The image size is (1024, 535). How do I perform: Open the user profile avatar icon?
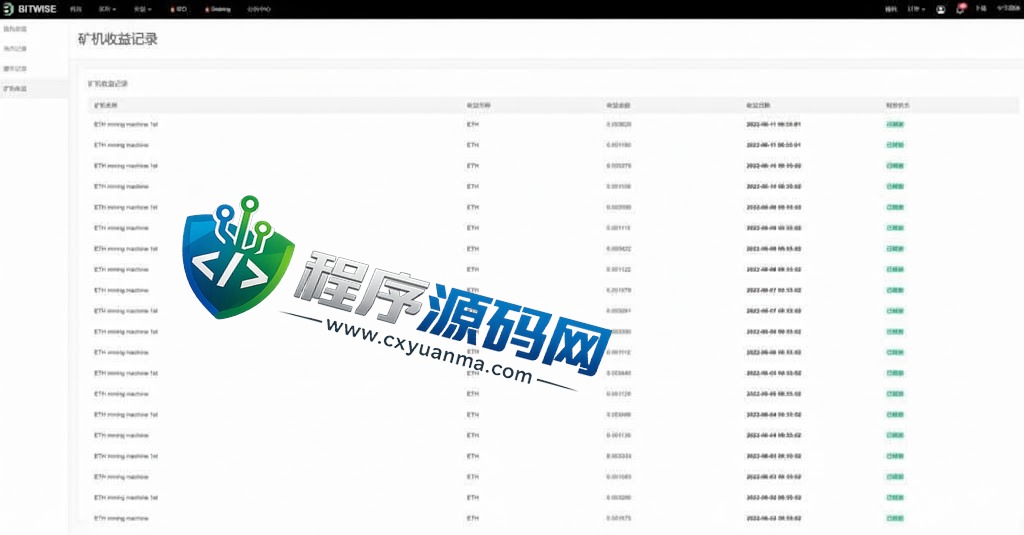[940, 9]
